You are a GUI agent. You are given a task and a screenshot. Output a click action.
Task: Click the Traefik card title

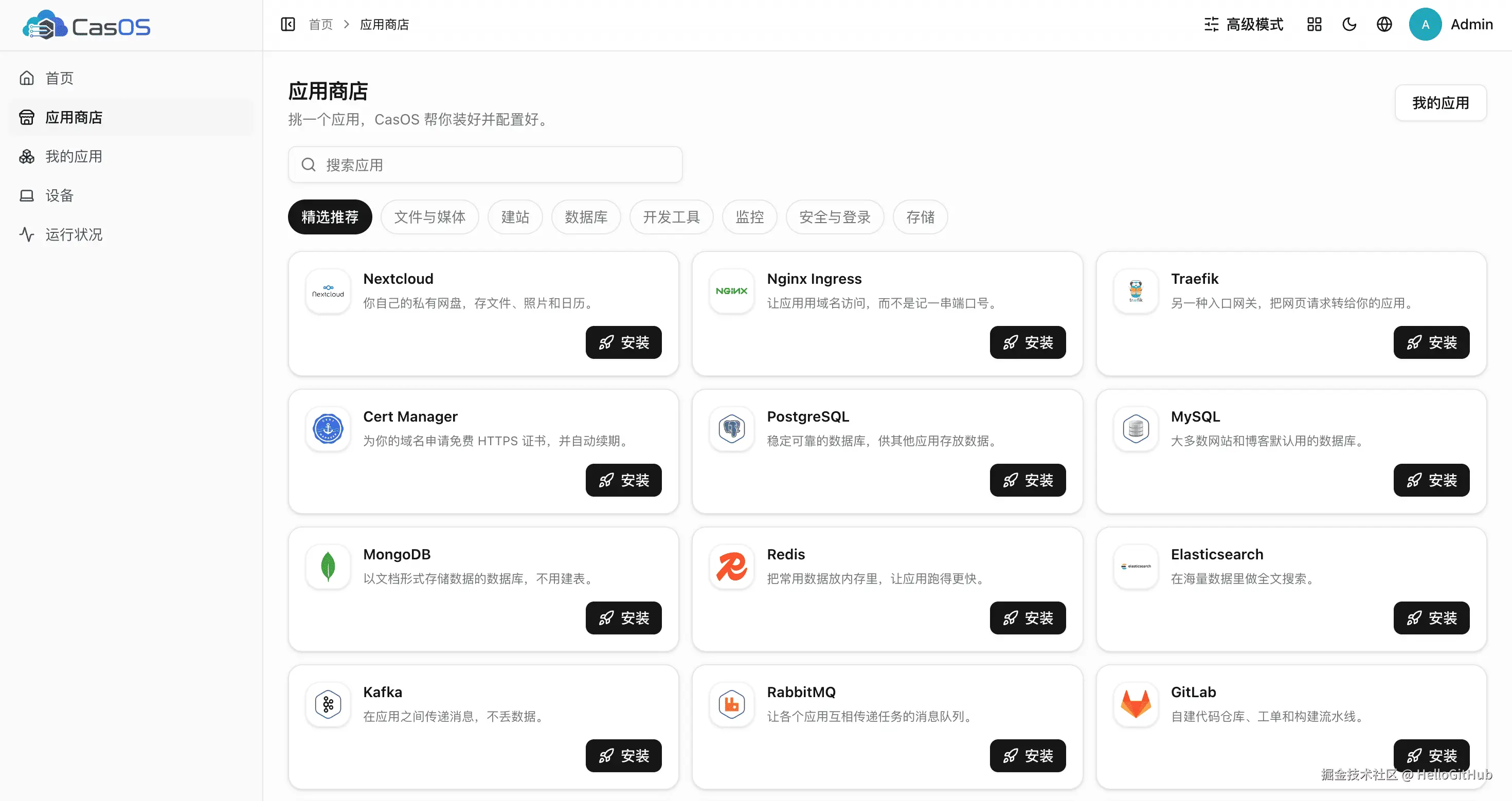point(1195,279)
